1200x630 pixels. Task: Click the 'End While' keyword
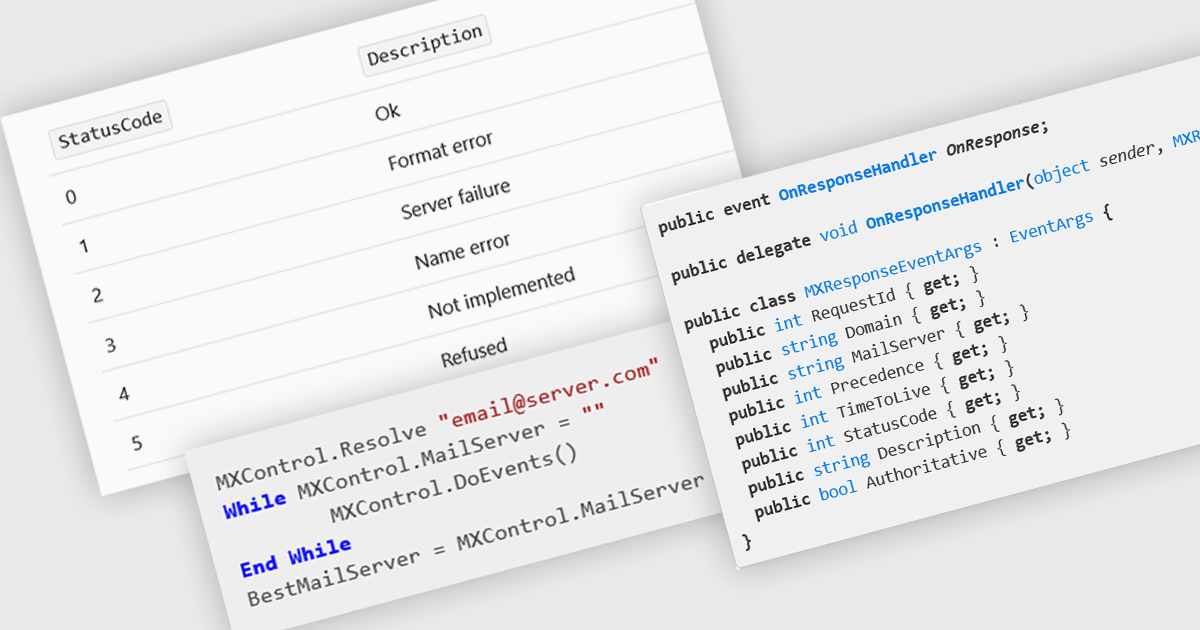click(x=296, y=556)
